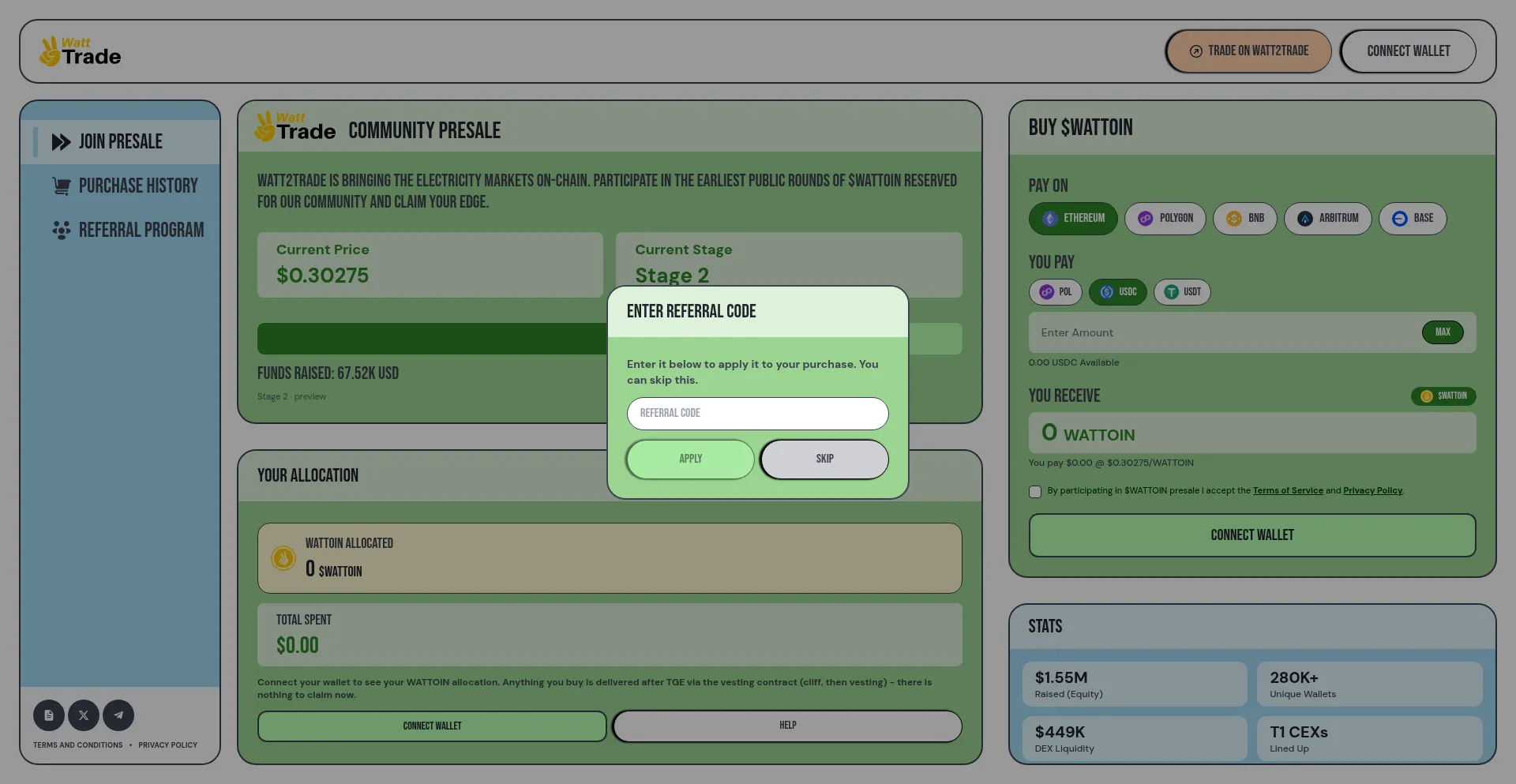Viewport: 1516px width, 784px height.
Task: Click Trade on Watt2Trade button
Action: [x=1248, y=51]
